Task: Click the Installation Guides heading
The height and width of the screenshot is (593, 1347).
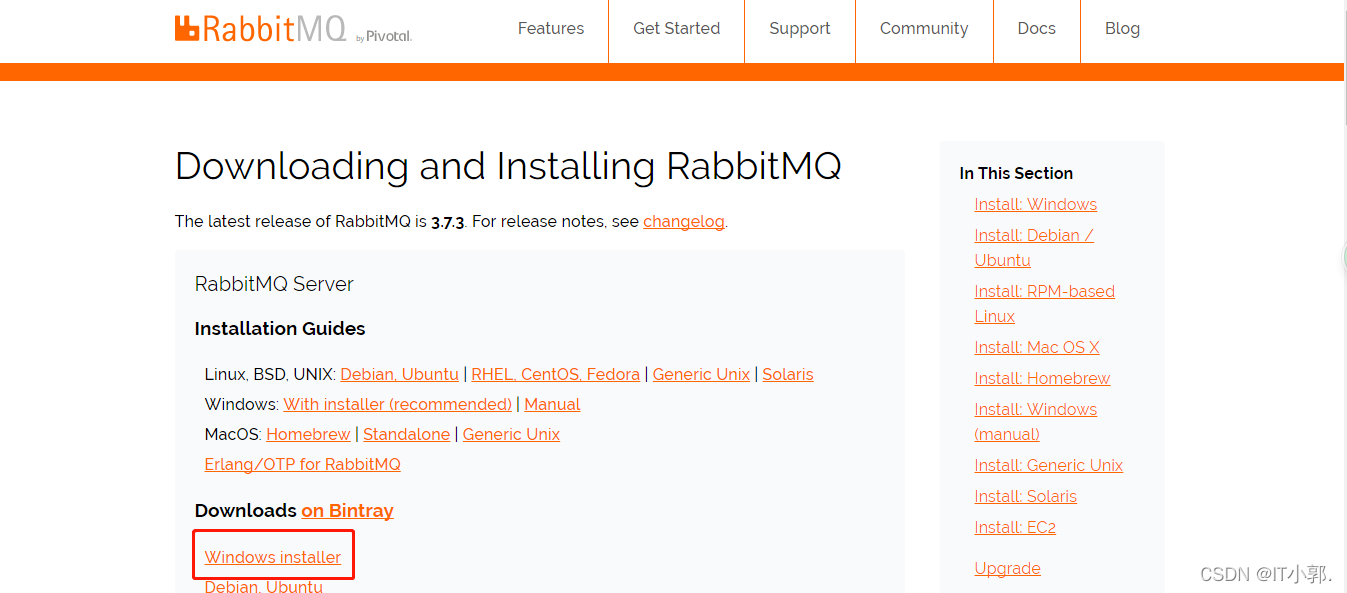Action: tap(280, 328)
